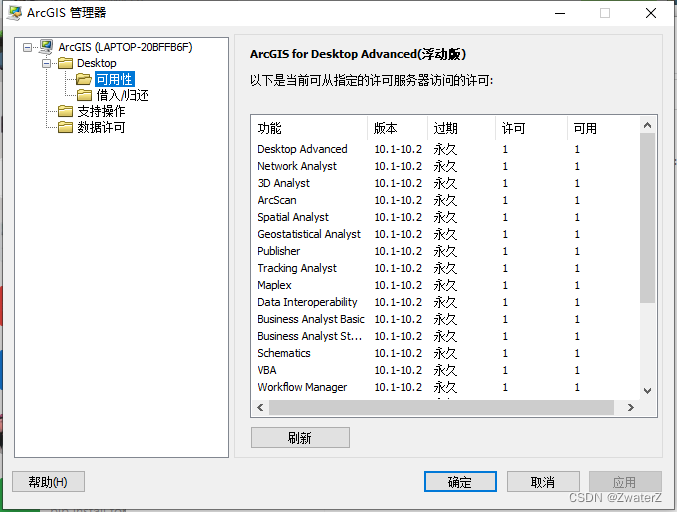Select the Workflow Manager row

[445, 387]
